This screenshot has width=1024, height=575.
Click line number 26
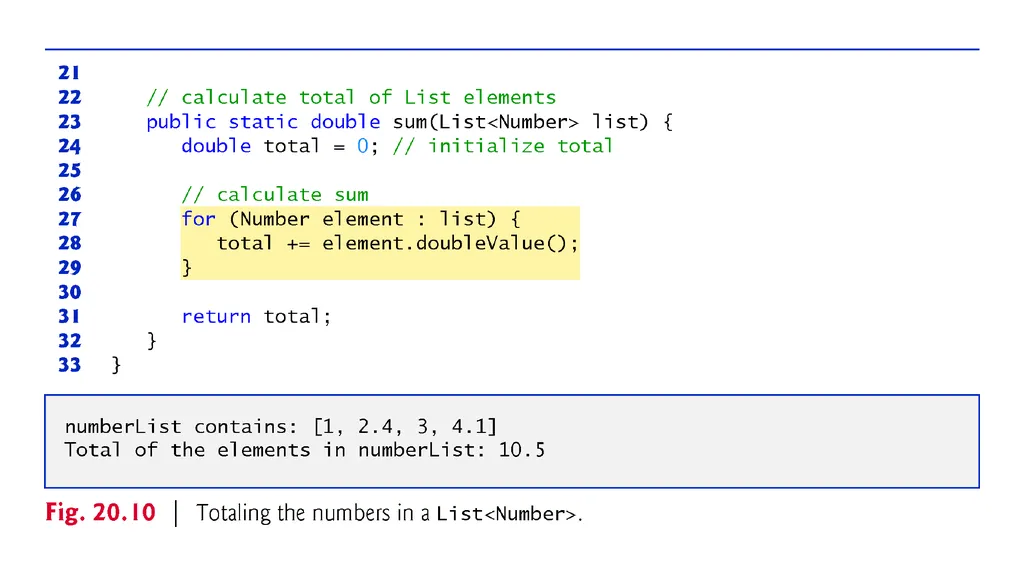(69, 195)
